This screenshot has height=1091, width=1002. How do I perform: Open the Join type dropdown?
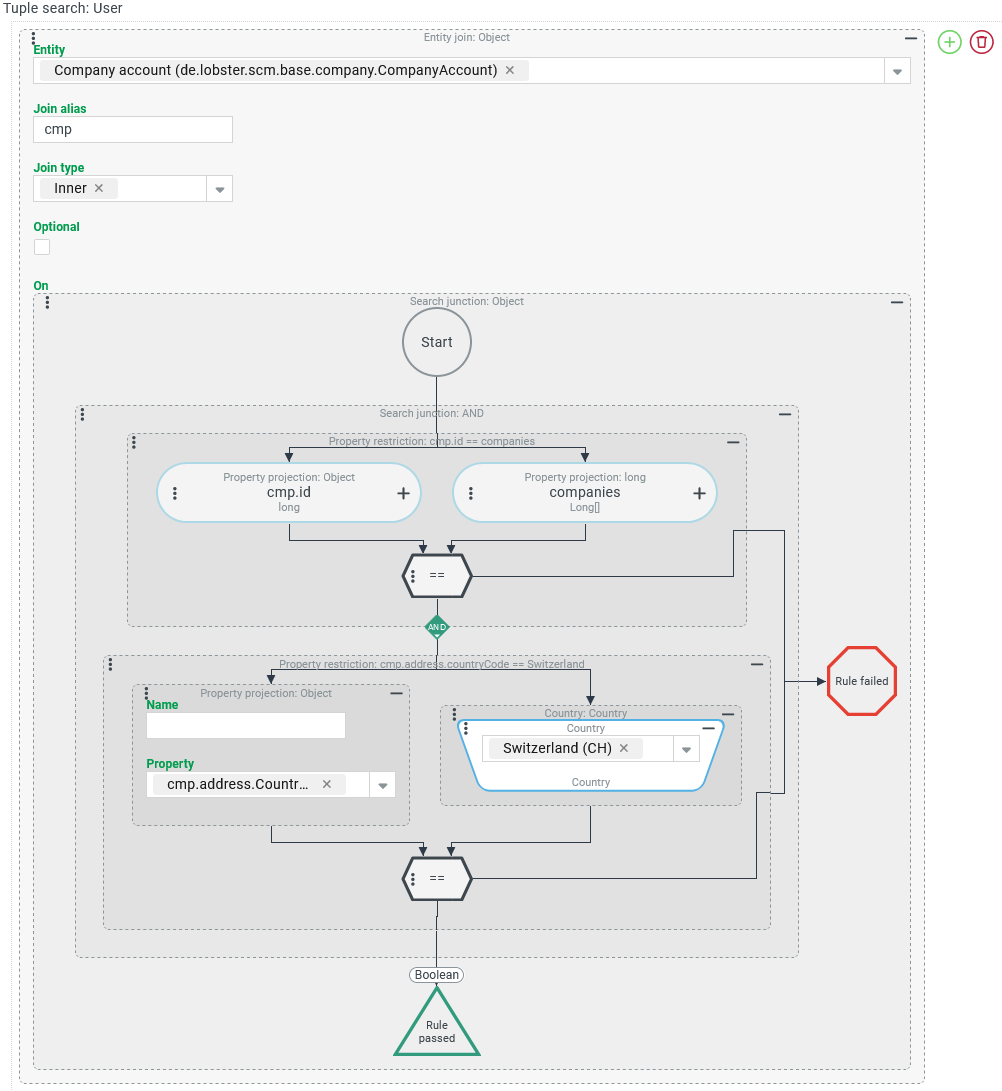click(219, 189)
